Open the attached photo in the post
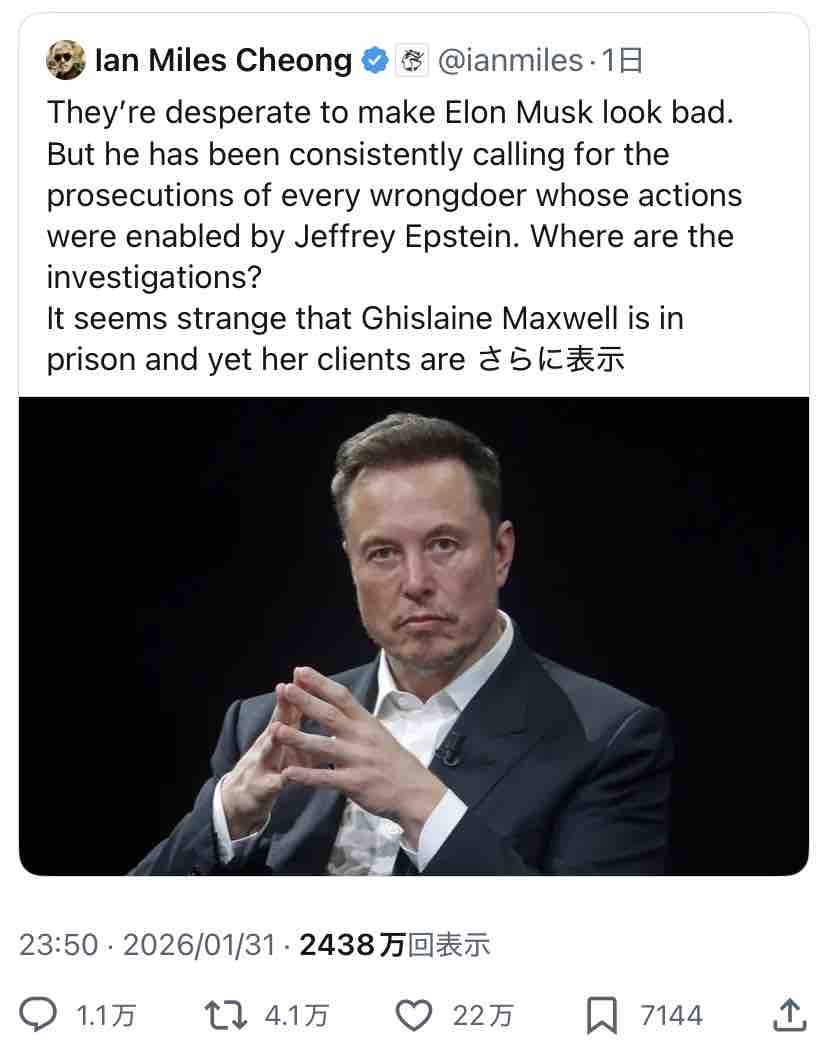Viewport: 828px width, 1058px height. pos(413,635)
